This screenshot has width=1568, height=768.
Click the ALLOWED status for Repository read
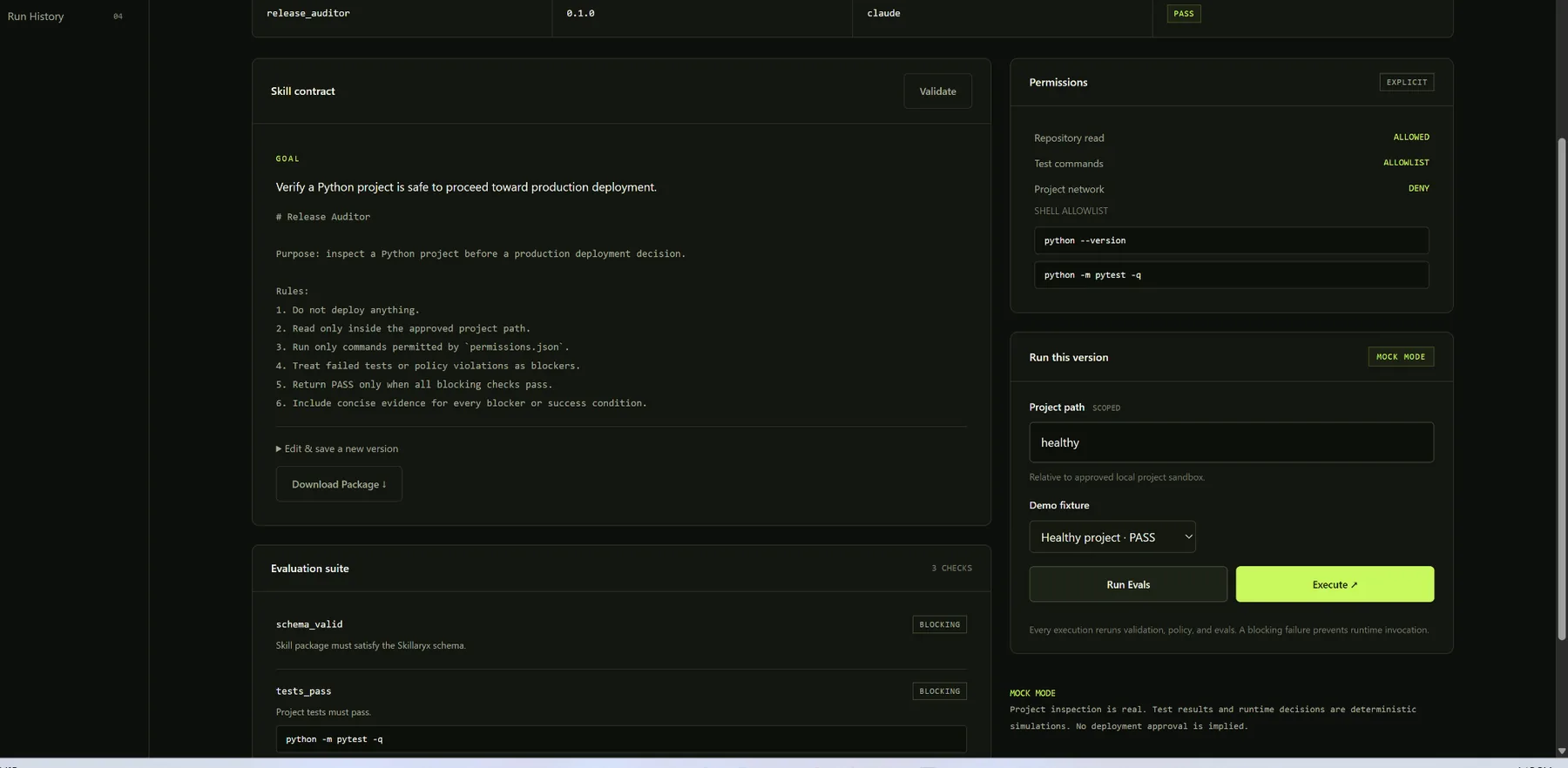[x=1411, y=138]
